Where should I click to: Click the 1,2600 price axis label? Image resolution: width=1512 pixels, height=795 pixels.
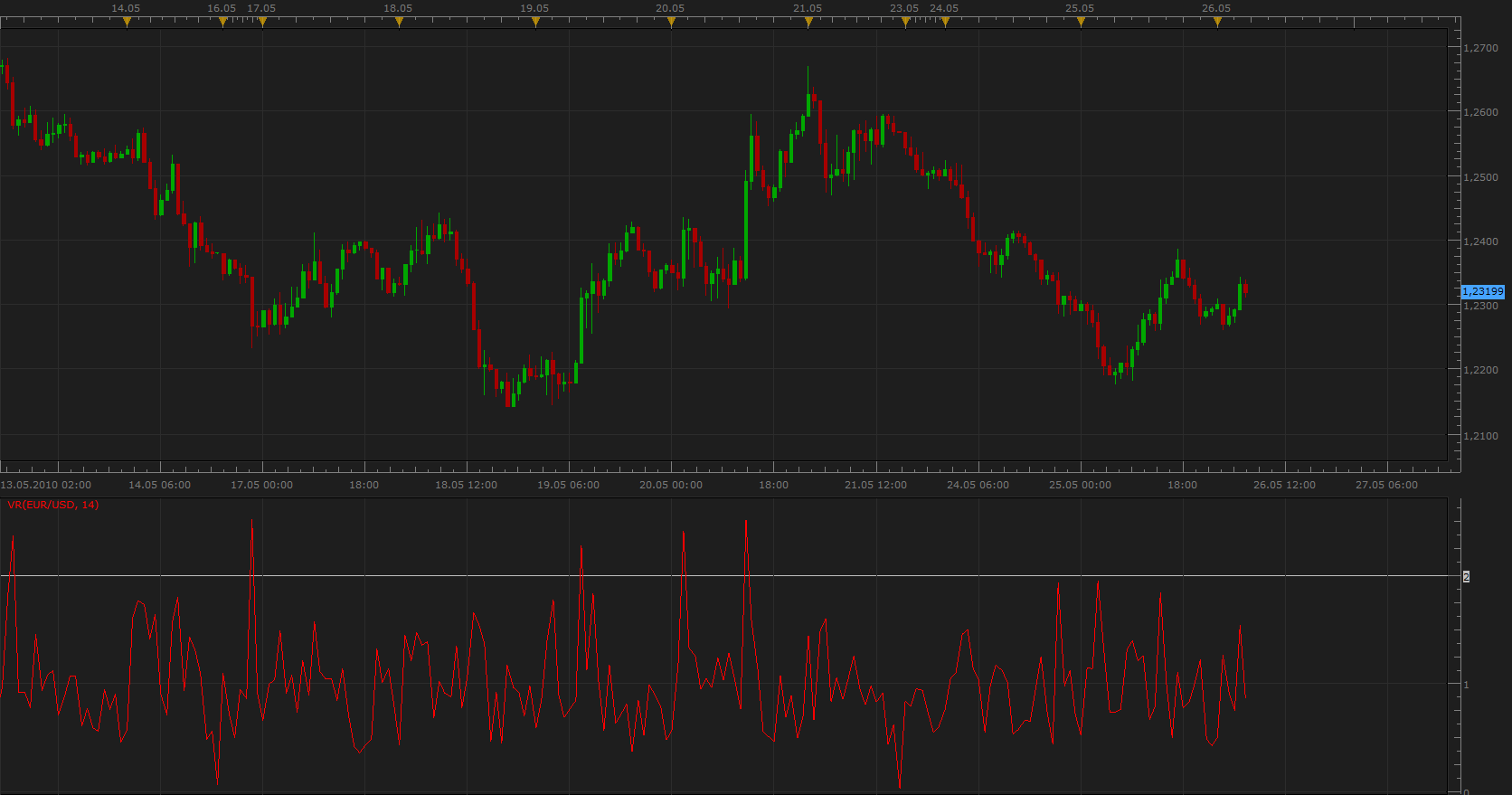pos(1480,112)
